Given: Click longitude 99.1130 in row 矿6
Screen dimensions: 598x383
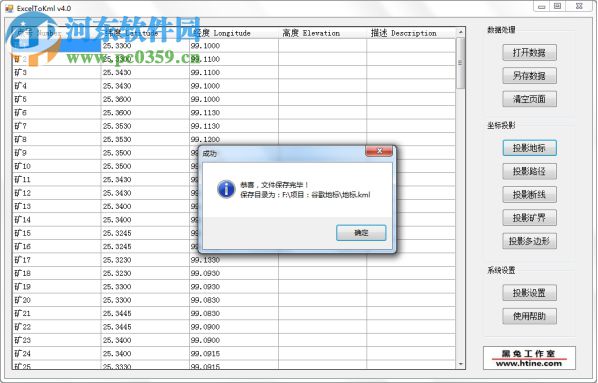Looking at the screenshot, I should tap(205, 113).
